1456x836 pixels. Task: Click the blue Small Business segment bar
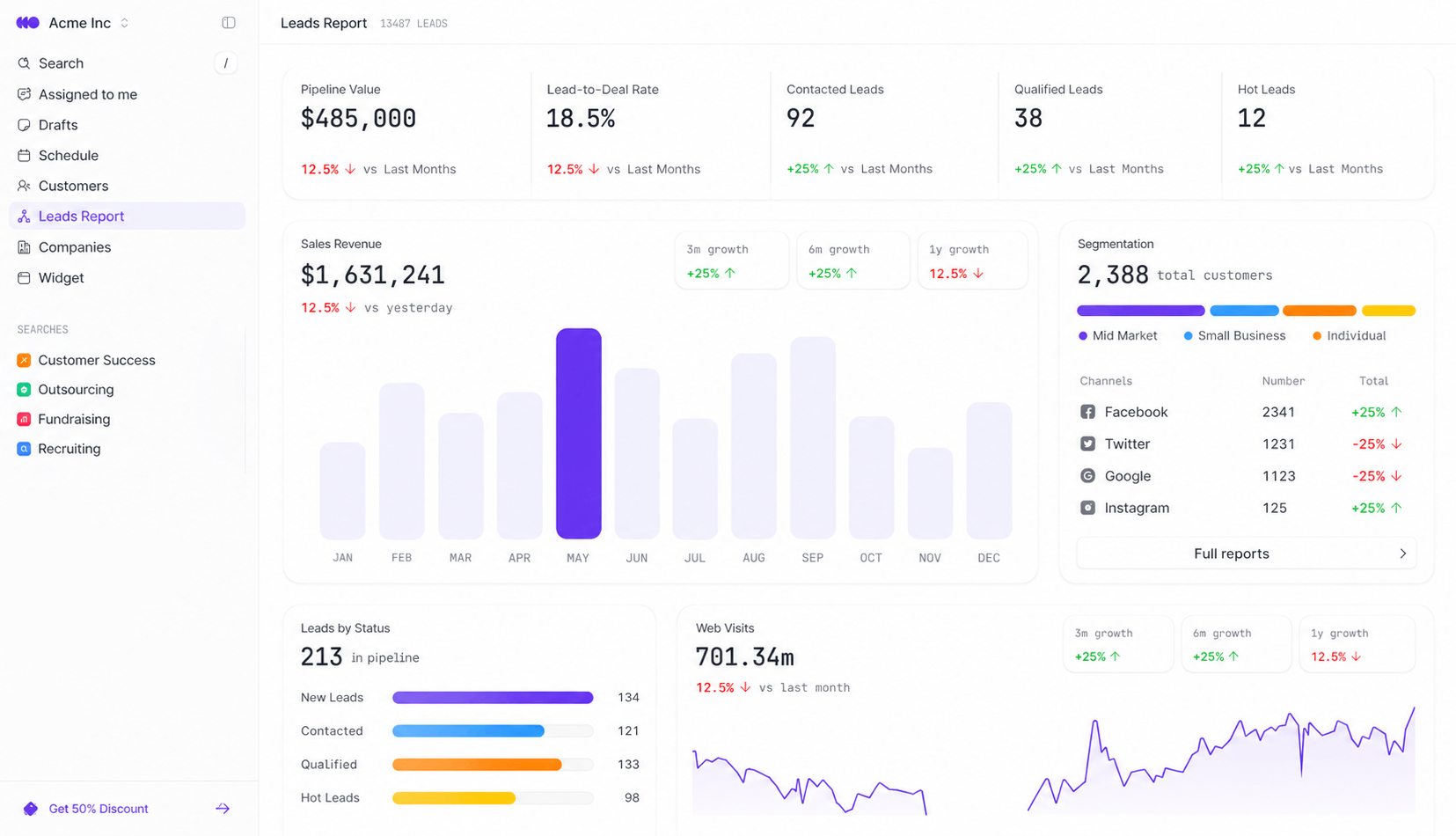tap(1245, 311)
